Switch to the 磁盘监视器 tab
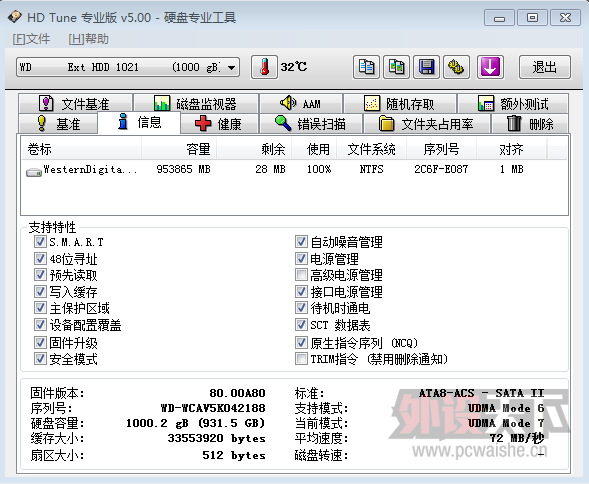 click(196, 103)
